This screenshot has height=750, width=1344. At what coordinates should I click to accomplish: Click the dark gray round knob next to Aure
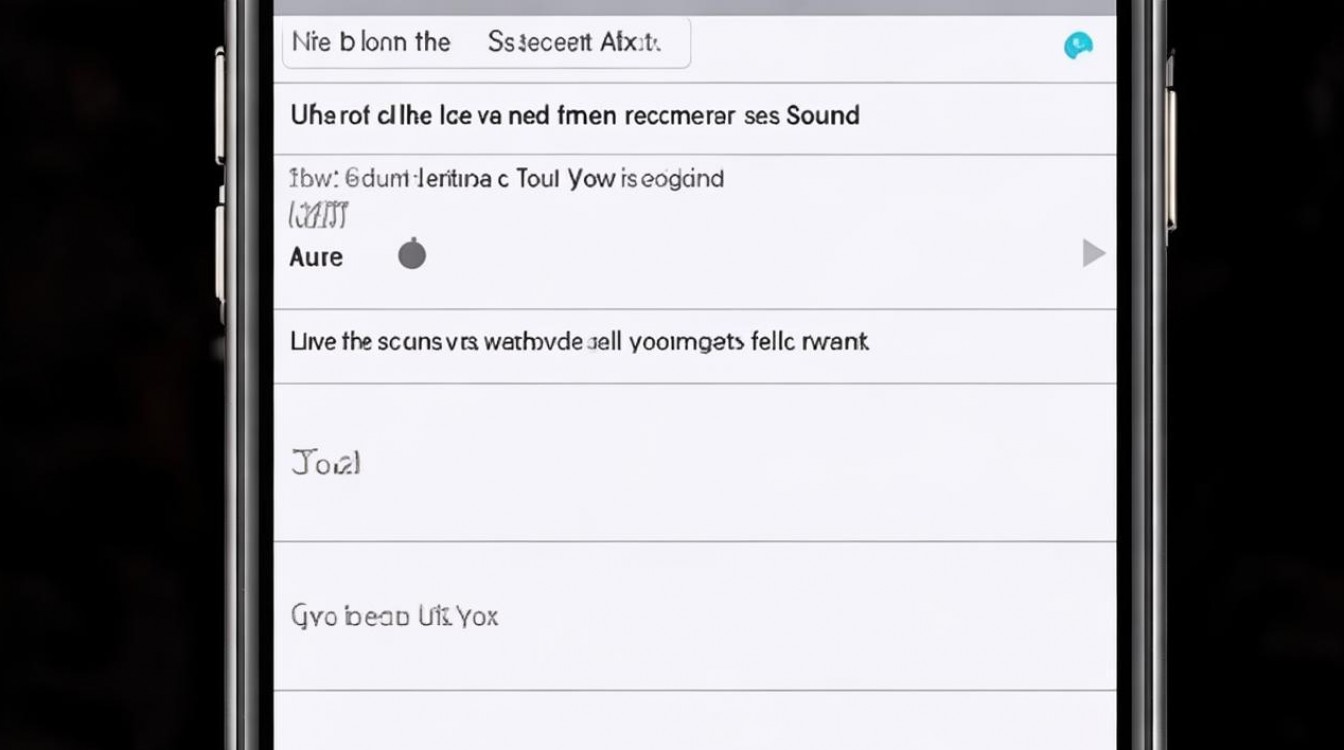[x=412, y=255]
